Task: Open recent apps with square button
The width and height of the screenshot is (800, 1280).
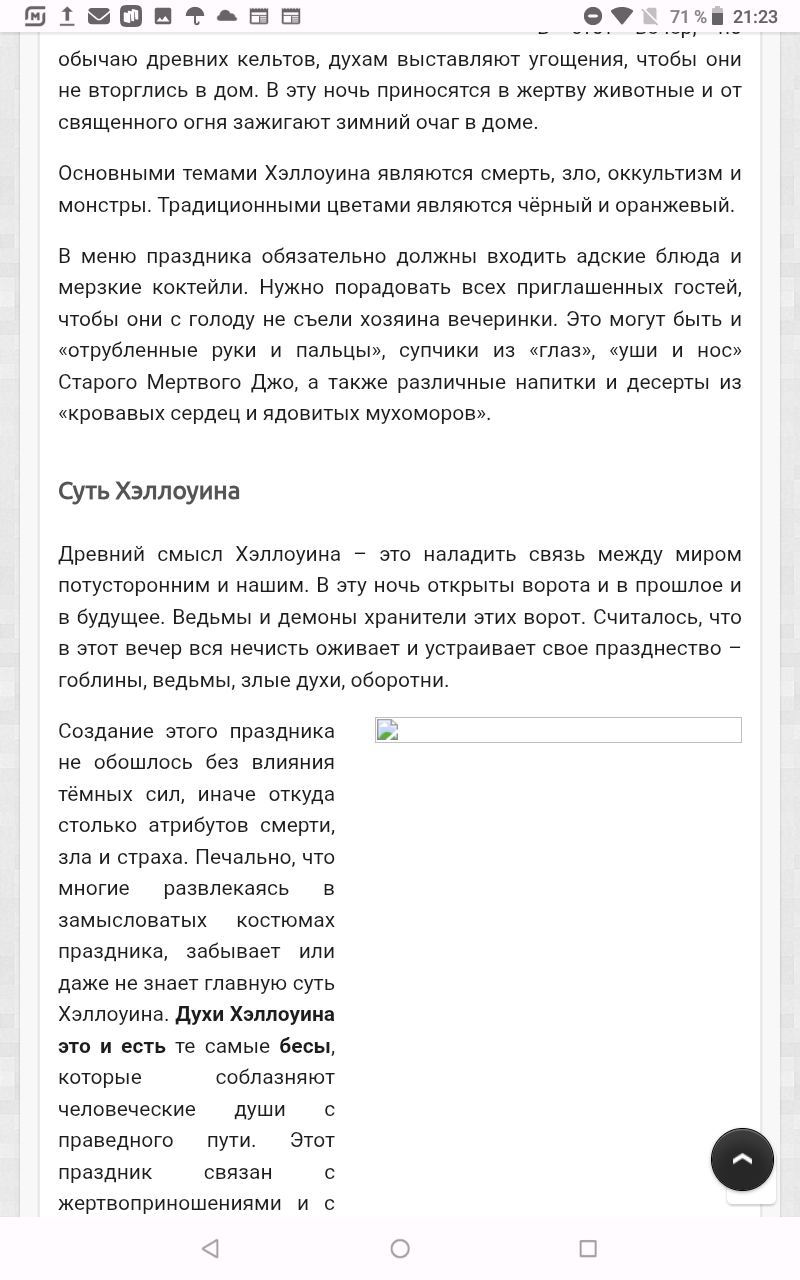Action: pos(588,1248)
